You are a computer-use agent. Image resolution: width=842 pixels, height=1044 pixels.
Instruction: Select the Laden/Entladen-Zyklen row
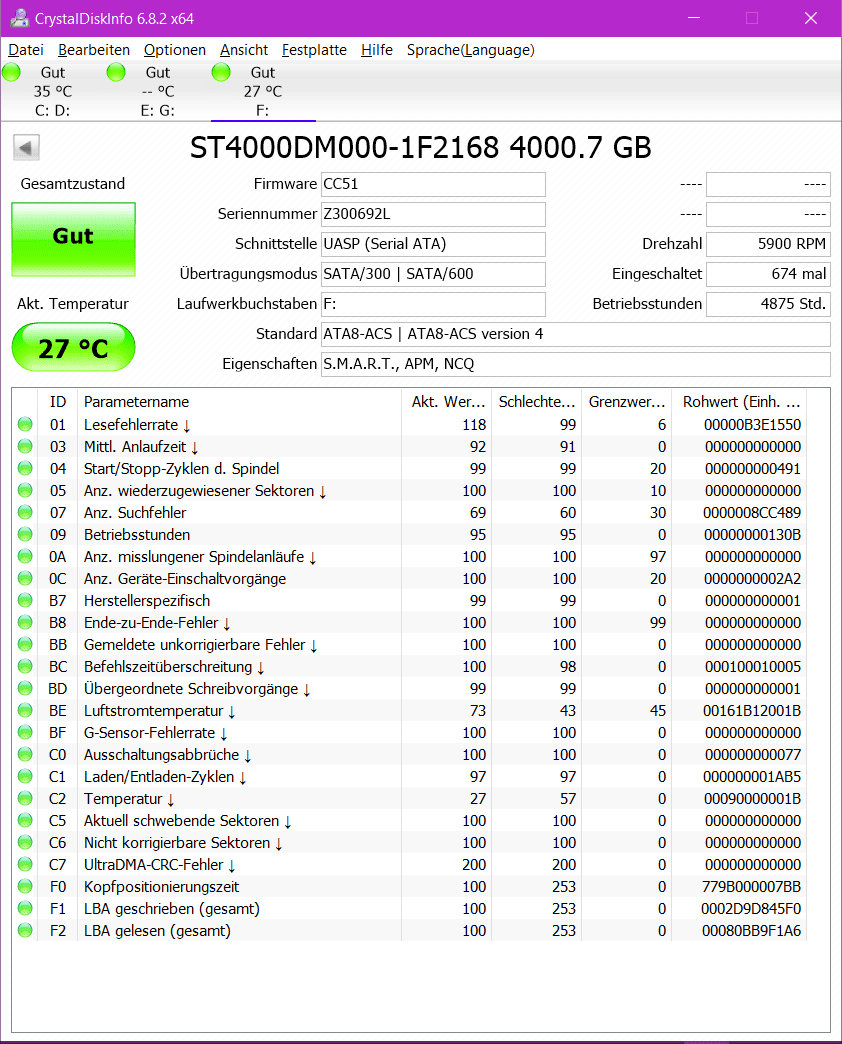409,776
